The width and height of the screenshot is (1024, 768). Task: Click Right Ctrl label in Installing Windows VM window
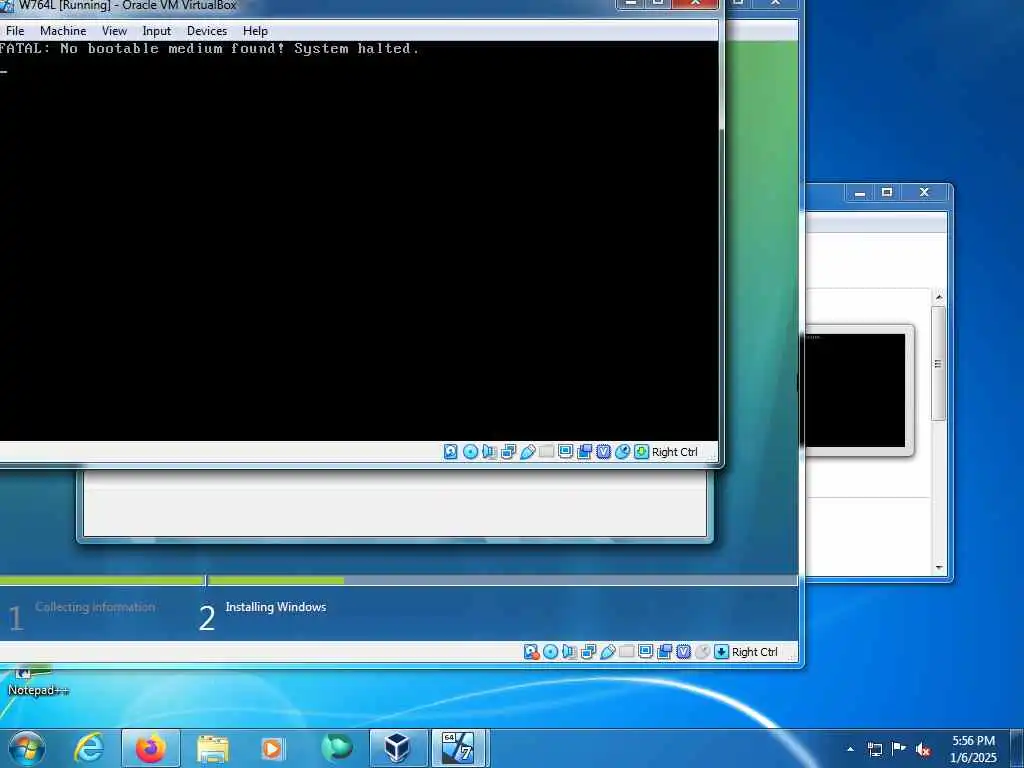pyautogui.click(x=754, y=652)
